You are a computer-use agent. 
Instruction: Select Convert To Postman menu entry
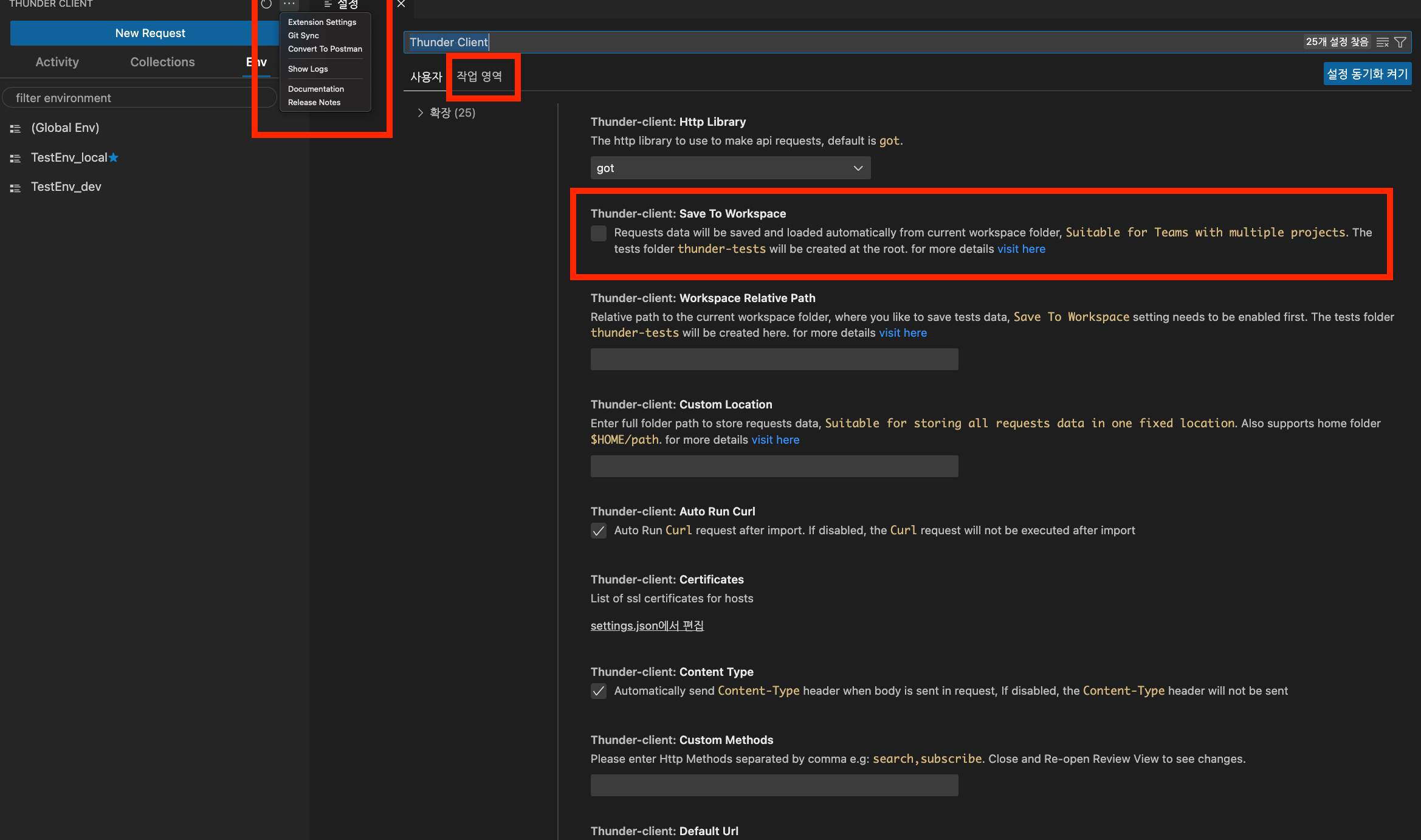coord(325,49)
